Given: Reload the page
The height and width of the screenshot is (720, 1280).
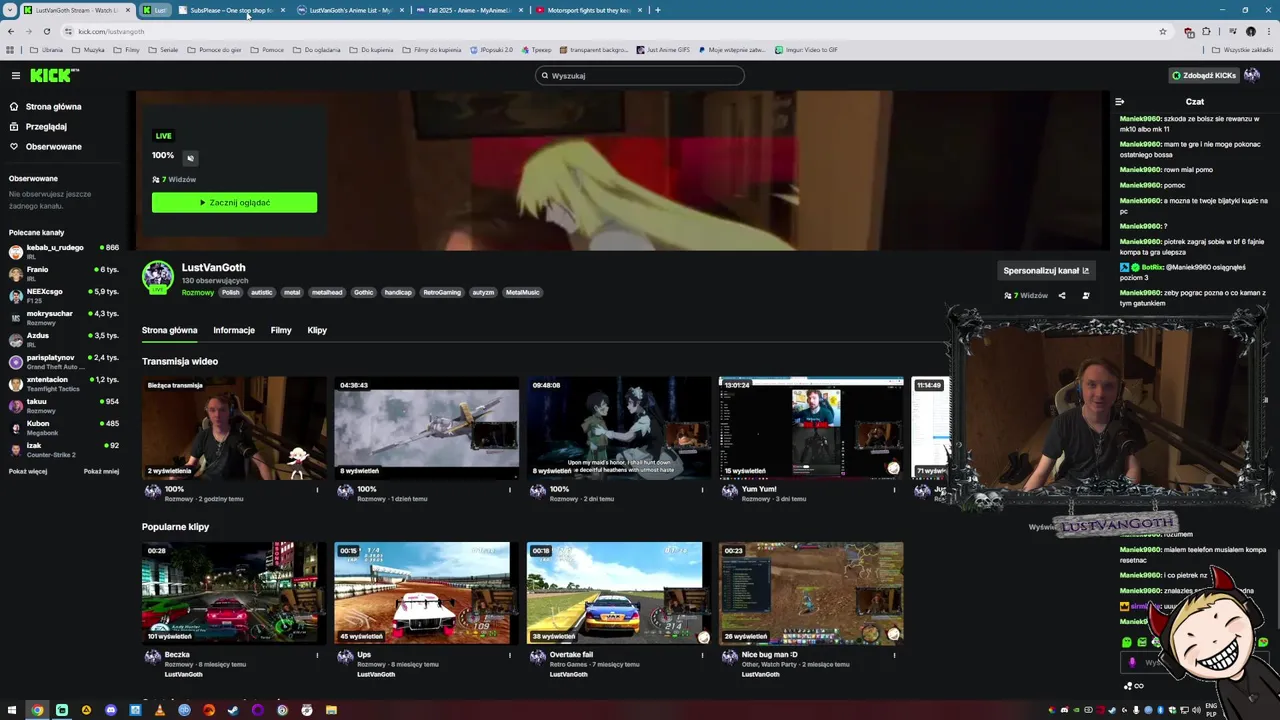Looking at the screenshot, I should (x=46, y=32).
